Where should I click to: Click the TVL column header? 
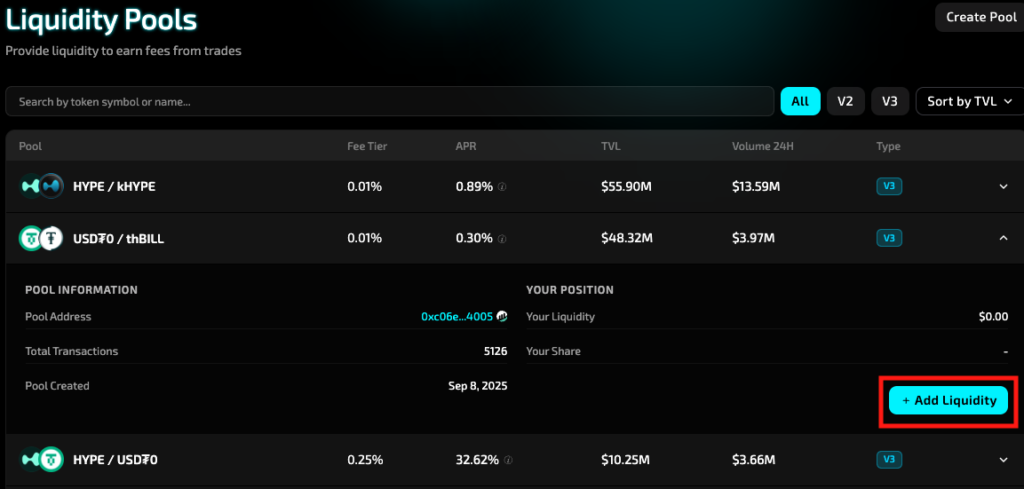(610, 146)
